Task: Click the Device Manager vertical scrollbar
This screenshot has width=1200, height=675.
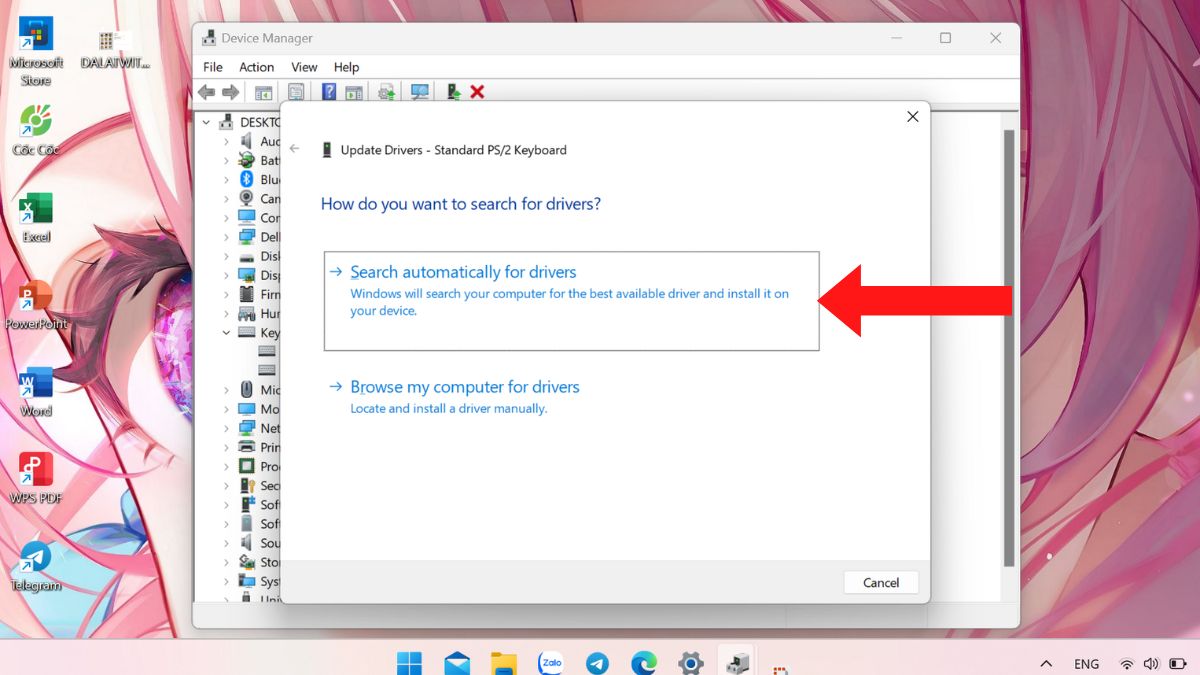Action: tap(1009, 350)
